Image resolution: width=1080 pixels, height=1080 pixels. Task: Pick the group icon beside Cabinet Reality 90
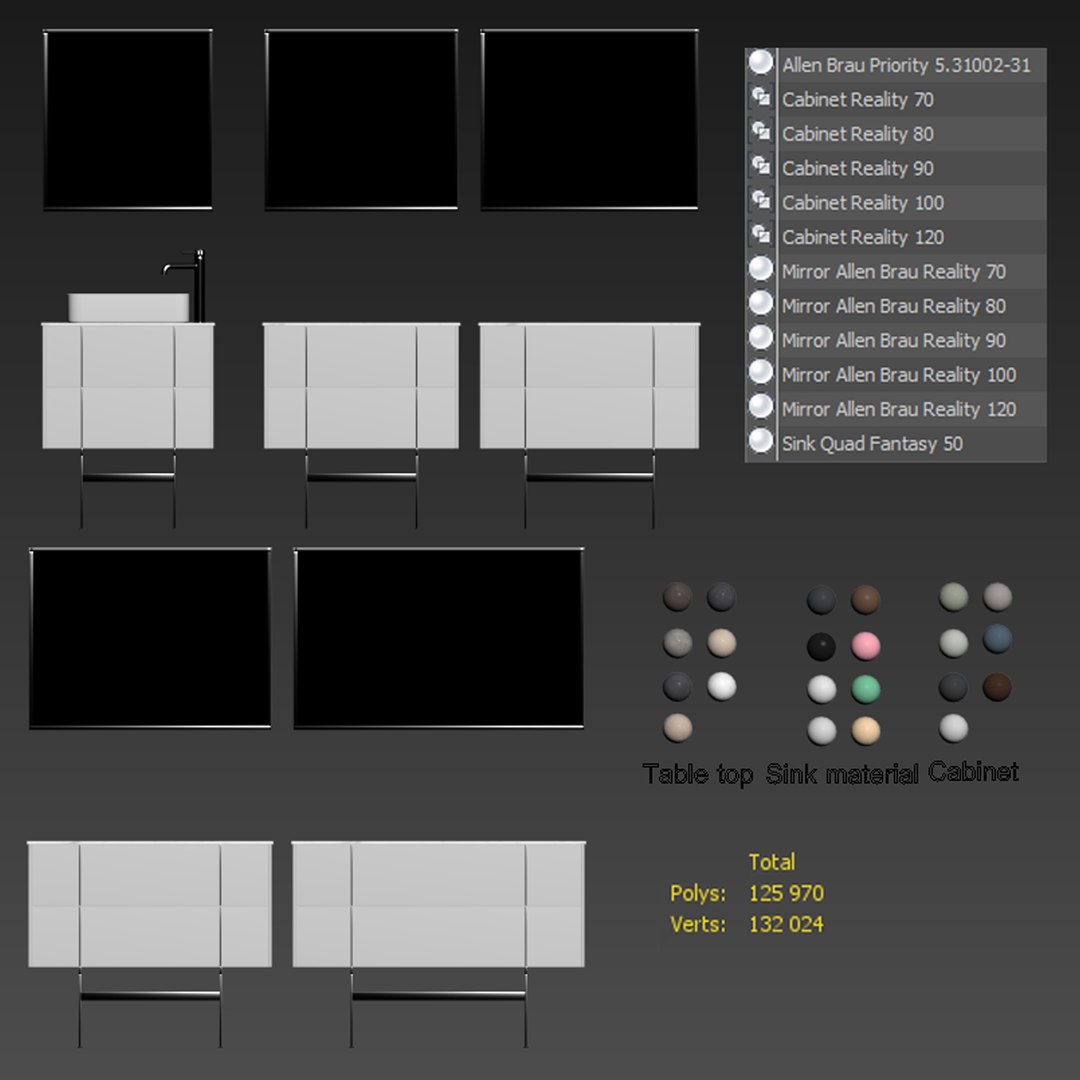click(761, 166)
